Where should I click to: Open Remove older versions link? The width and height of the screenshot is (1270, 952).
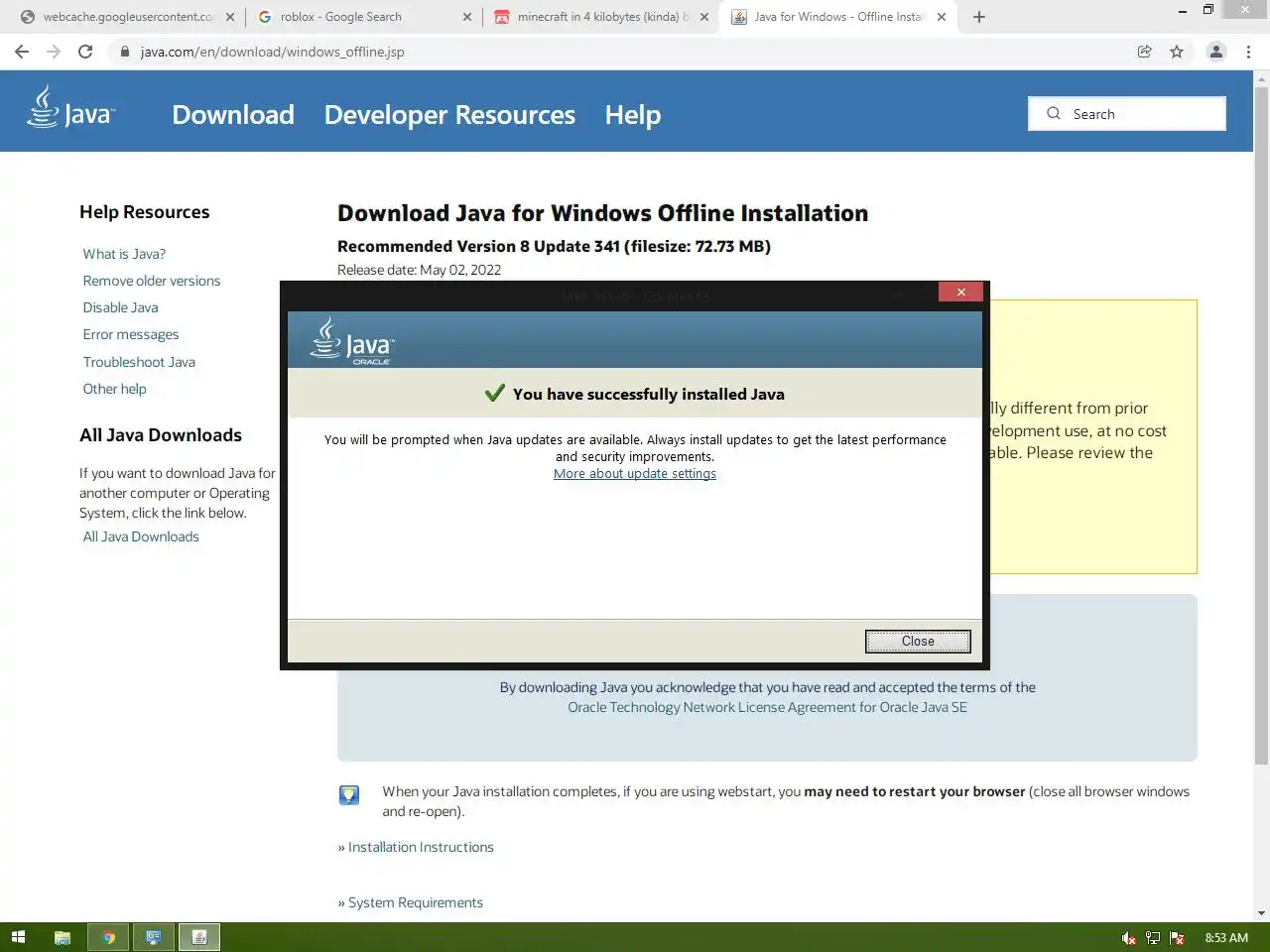pyautogui.click(x=152, y=281)
